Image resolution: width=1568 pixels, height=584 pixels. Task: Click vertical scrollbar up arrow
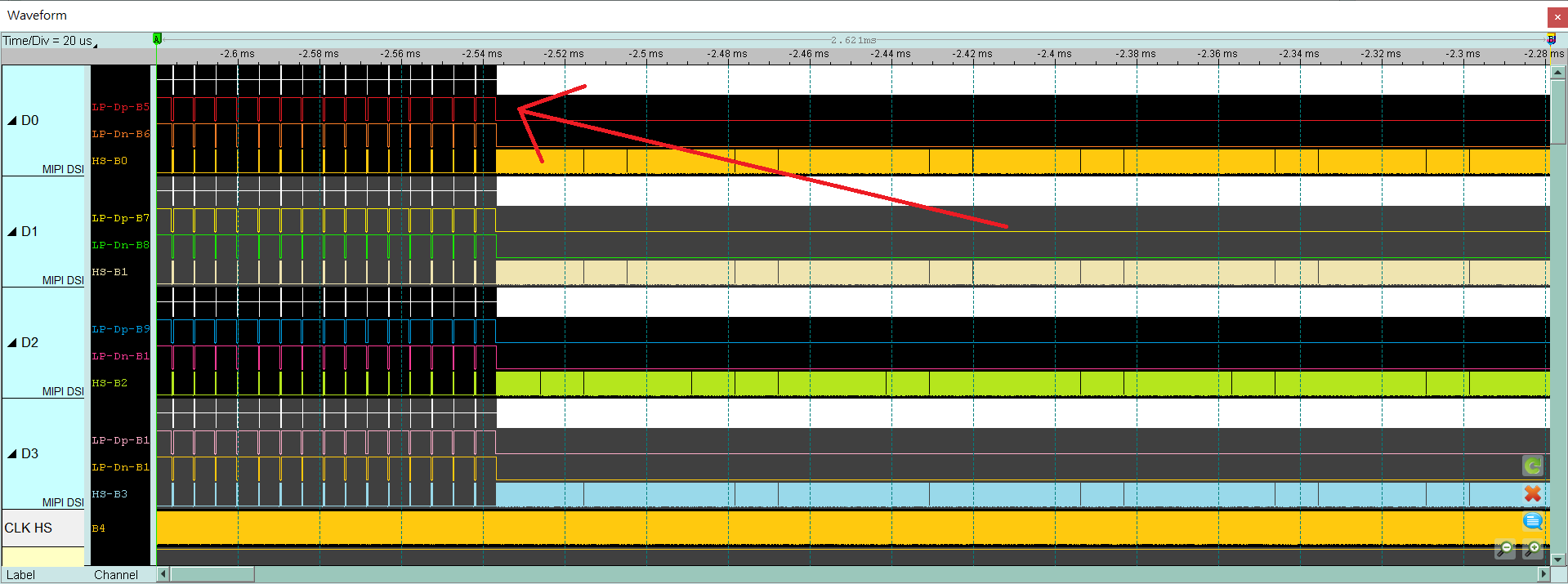(x=1558, y=73)
